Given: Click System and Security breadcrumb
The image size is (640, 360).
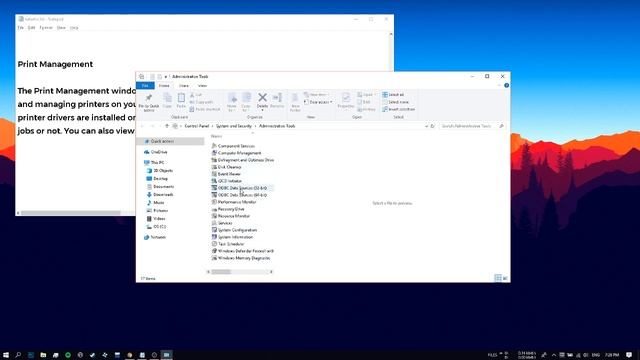Looking at the screenshot, I should click(x=234, y=126).
